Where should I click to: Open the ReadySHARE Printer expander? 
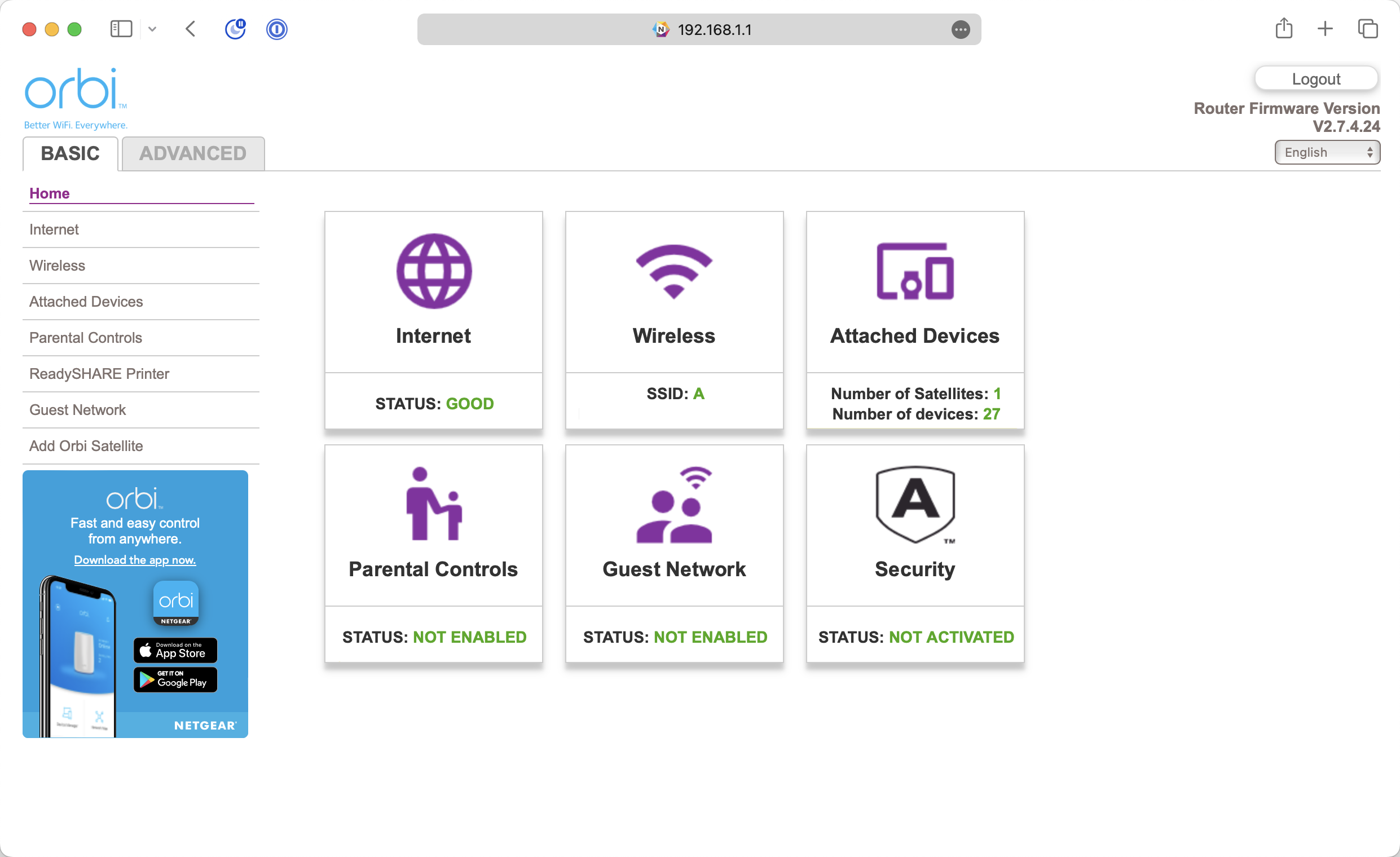click(99, 374)
